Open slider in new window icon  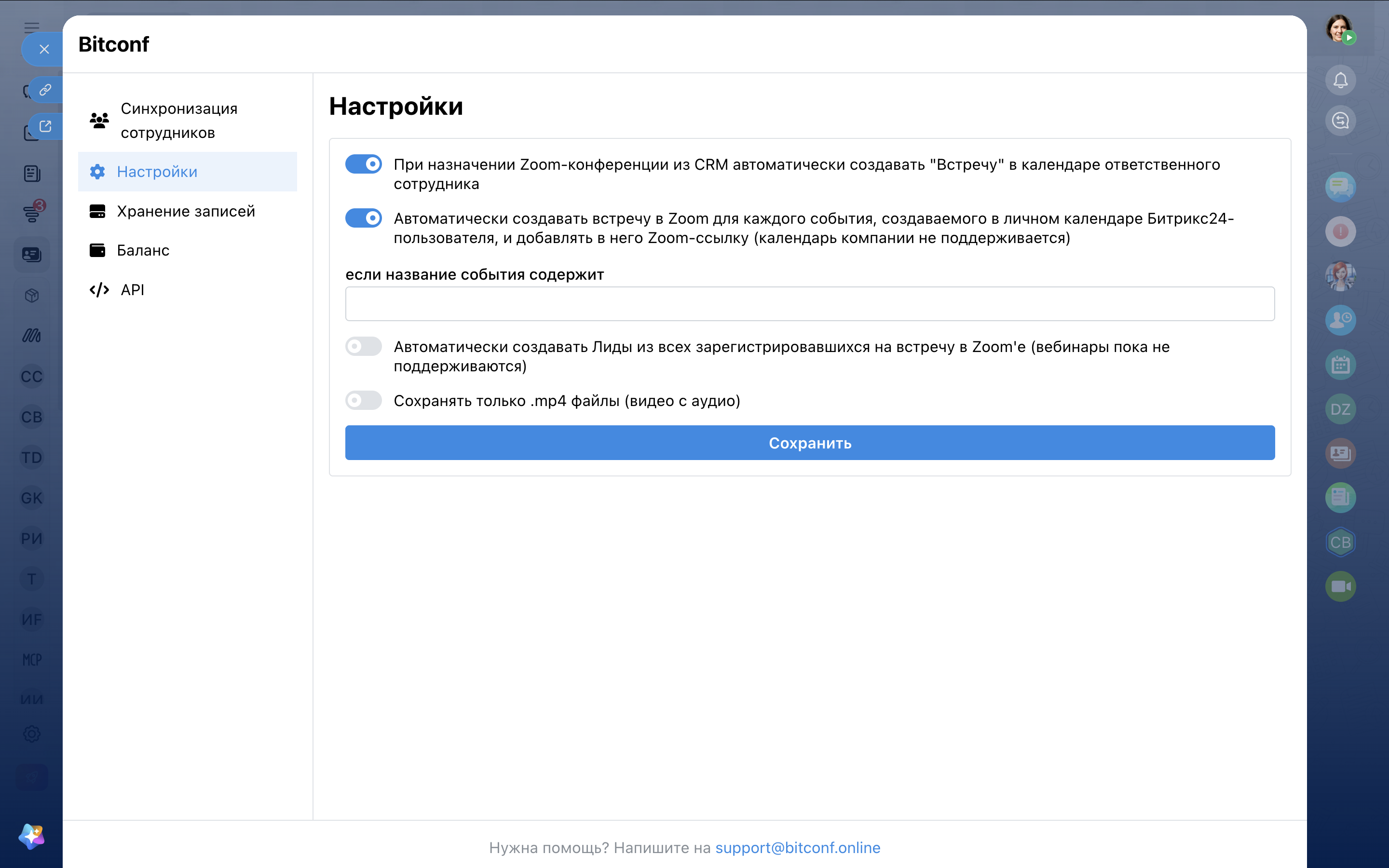click(45, 126)
